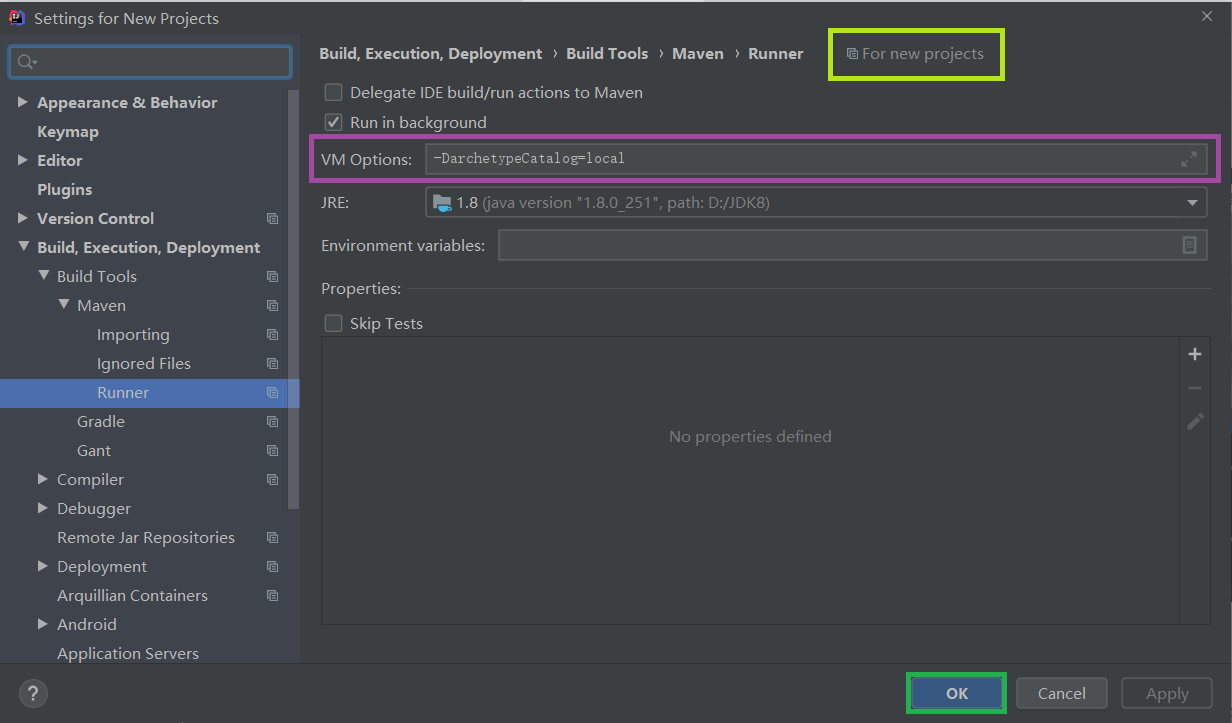Click the JDK folder icon in JRE field

[x=442, y=203]
